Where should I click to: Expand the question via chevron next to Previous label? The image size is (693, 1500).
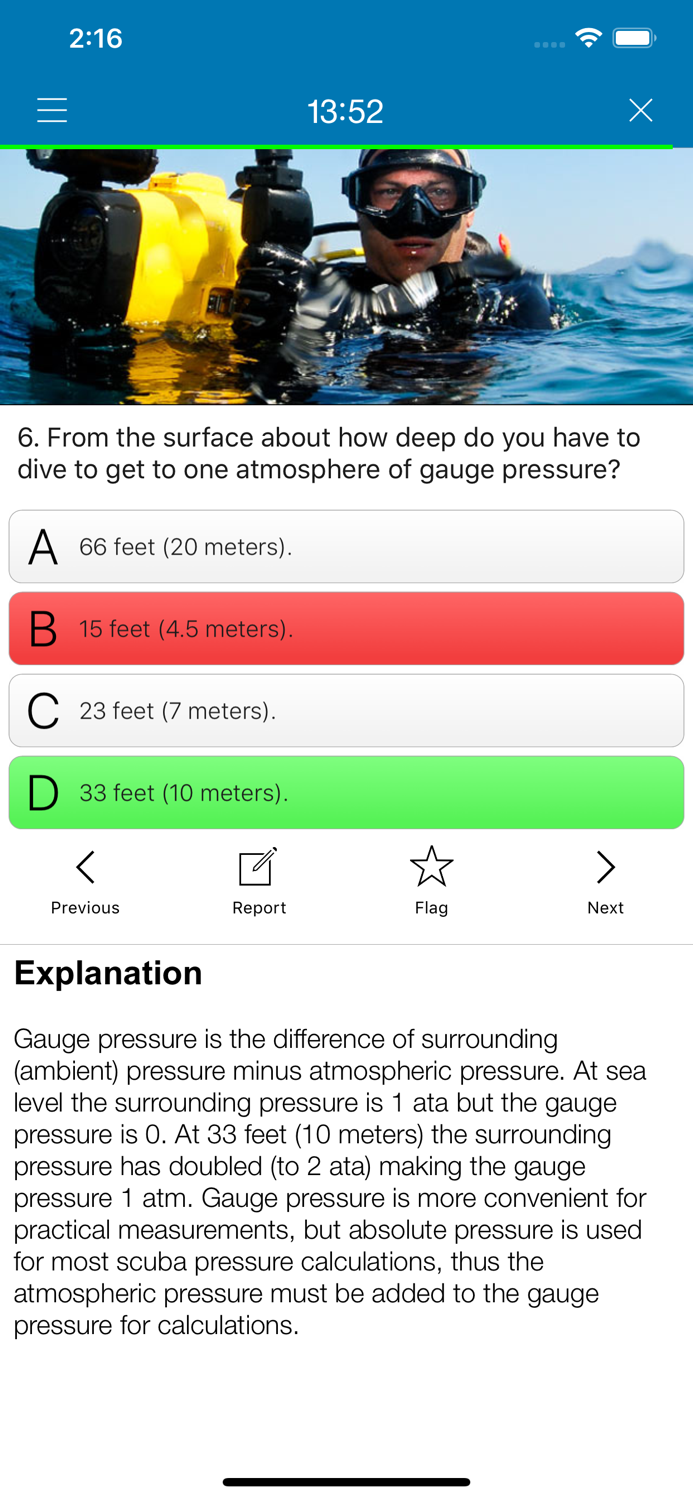[85, 867]
